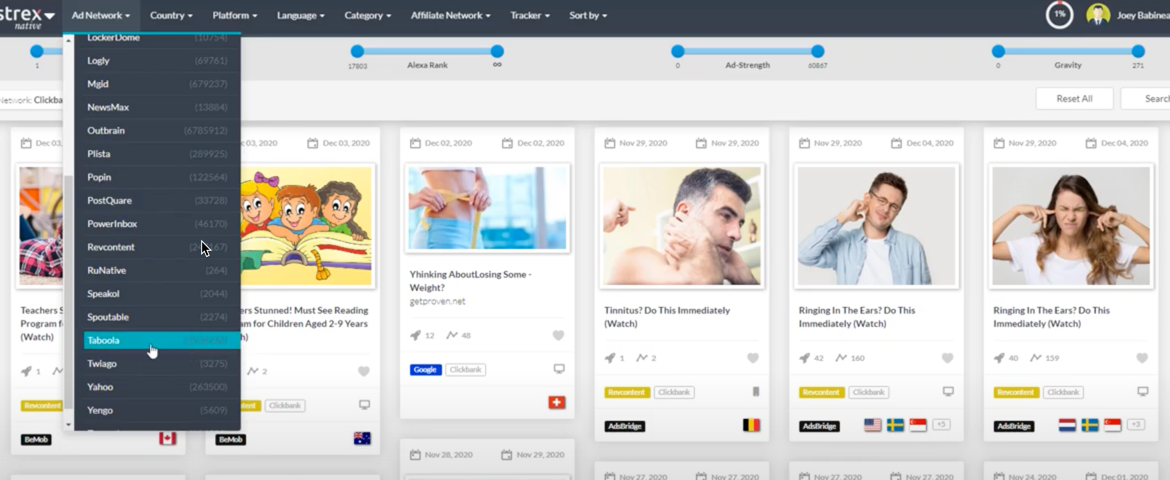The width and height of the screenshot is (1170, 480).
Task: Click Ad-Strength slider left handle
Action: 678,52
